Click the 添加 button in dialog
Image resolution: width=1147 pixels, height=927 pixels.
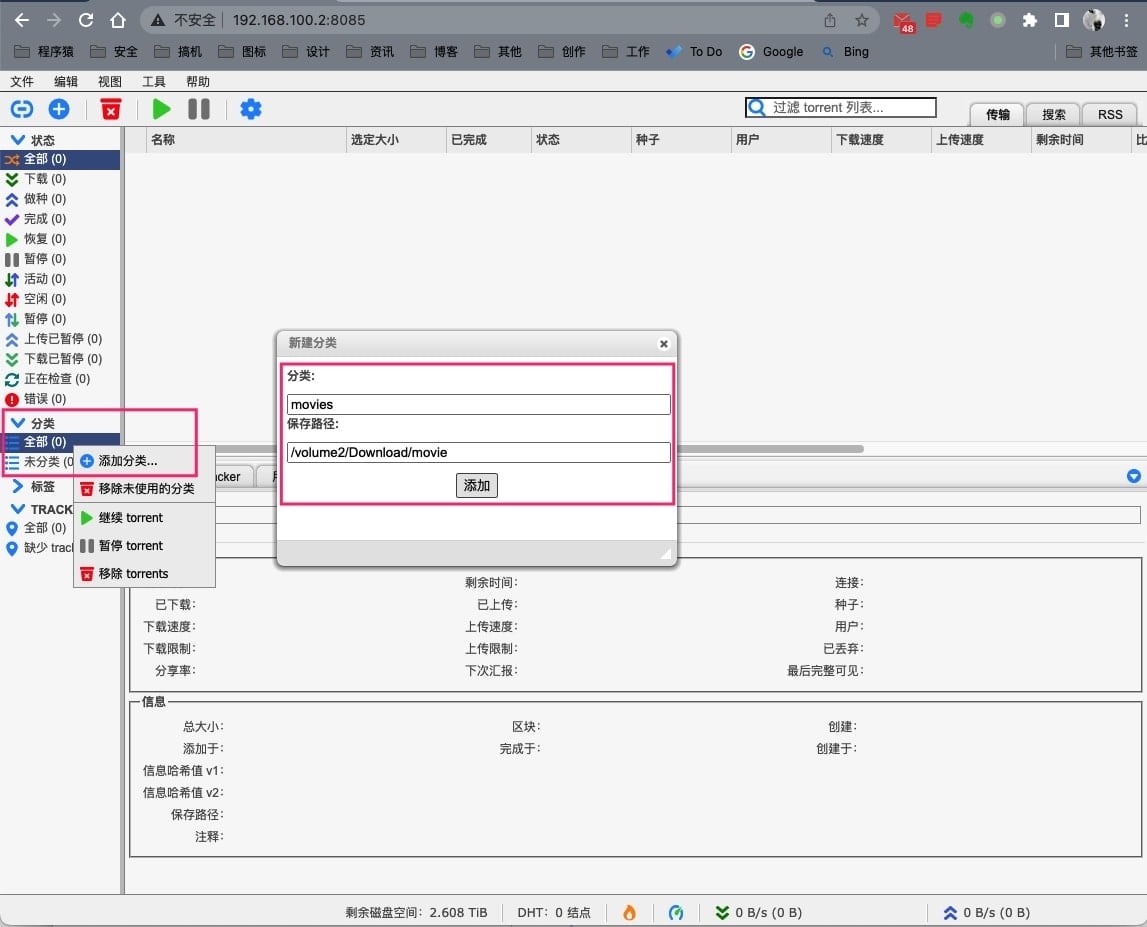click(477, 485)
